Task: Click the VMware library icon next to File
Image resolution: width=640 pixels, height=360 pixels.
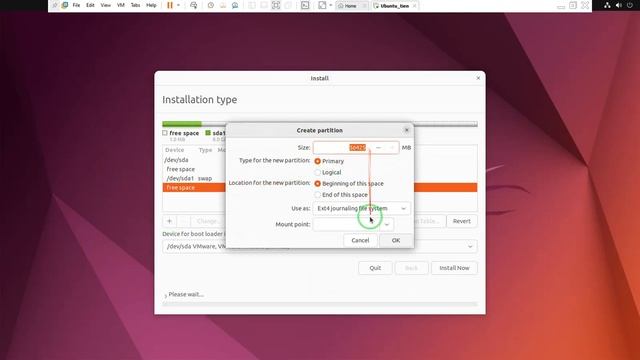Action: (65, 5)
